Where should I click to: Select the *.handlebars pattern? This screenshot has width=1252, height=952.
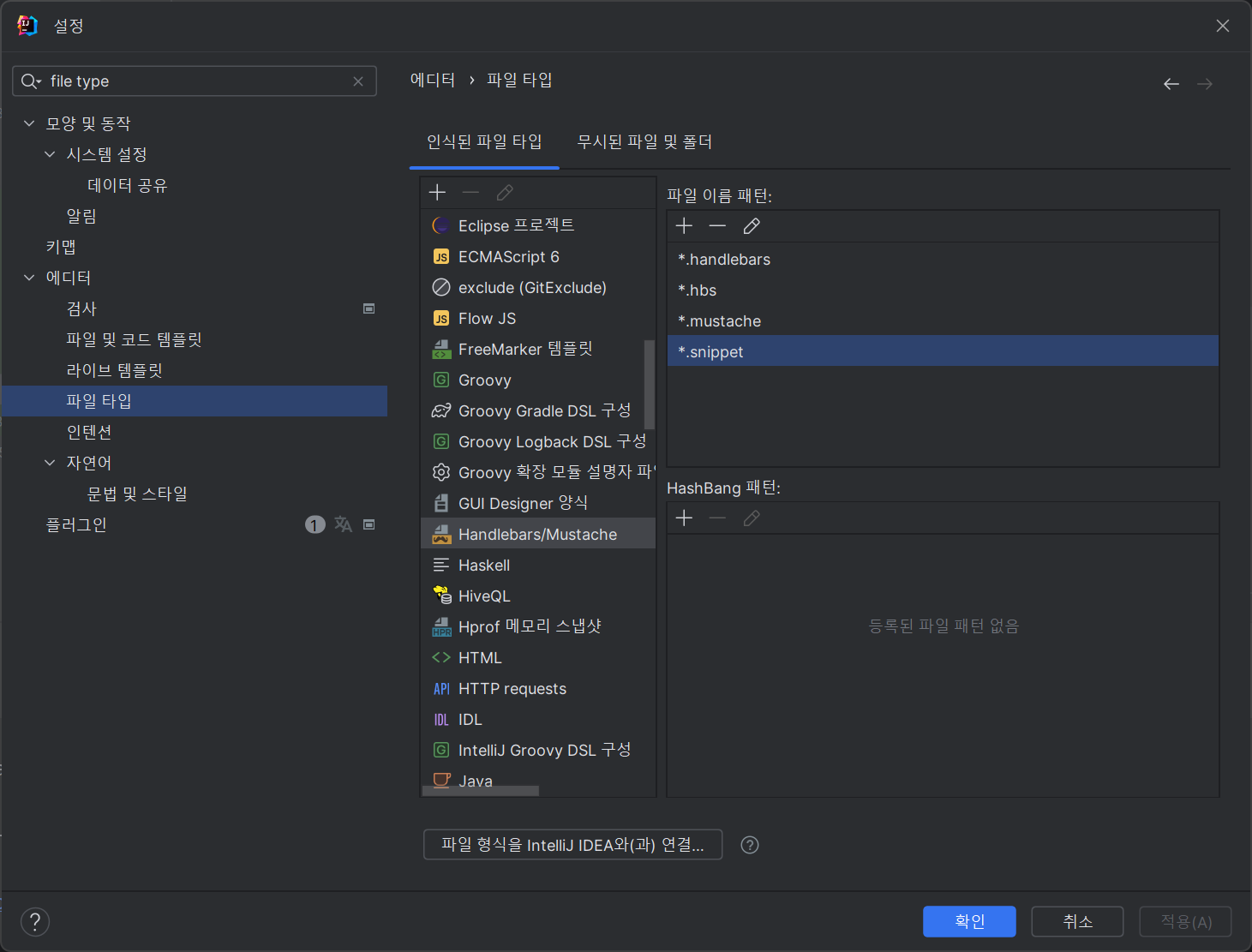coord(943,260)
